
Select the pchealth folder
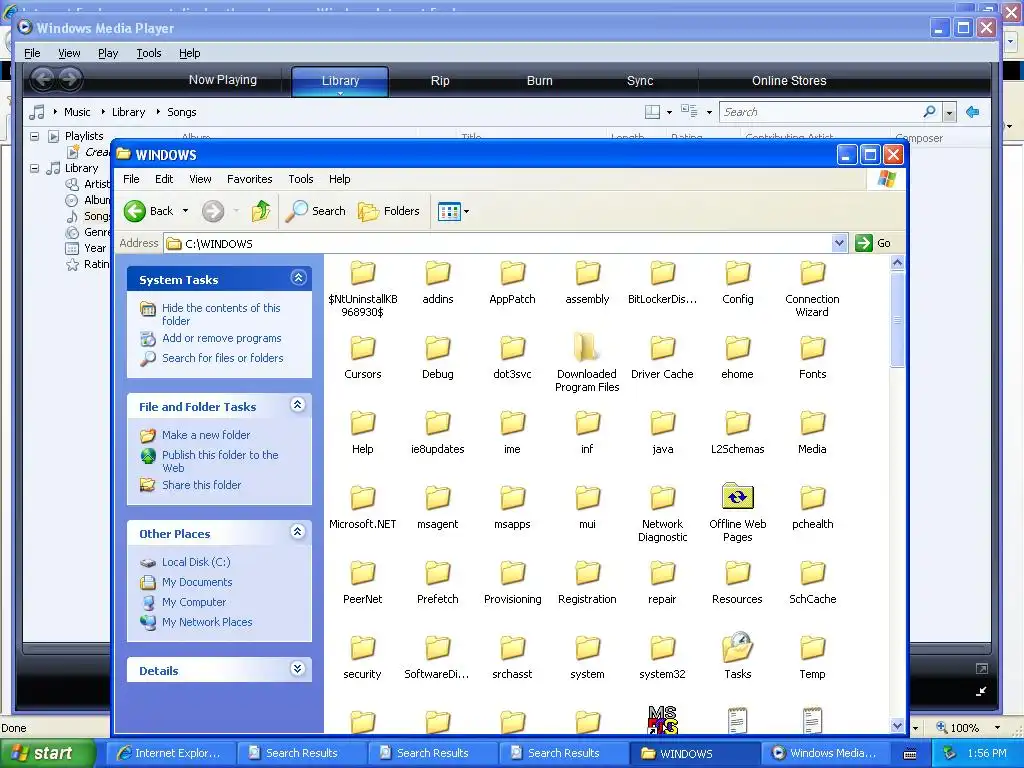tap(812, 507)
